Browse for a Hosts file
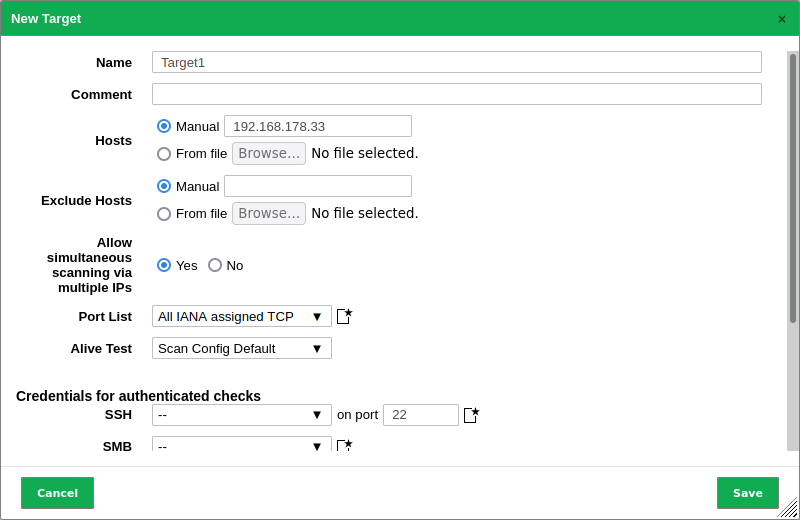This screenshot has width=800, height=520. point(269,154)
